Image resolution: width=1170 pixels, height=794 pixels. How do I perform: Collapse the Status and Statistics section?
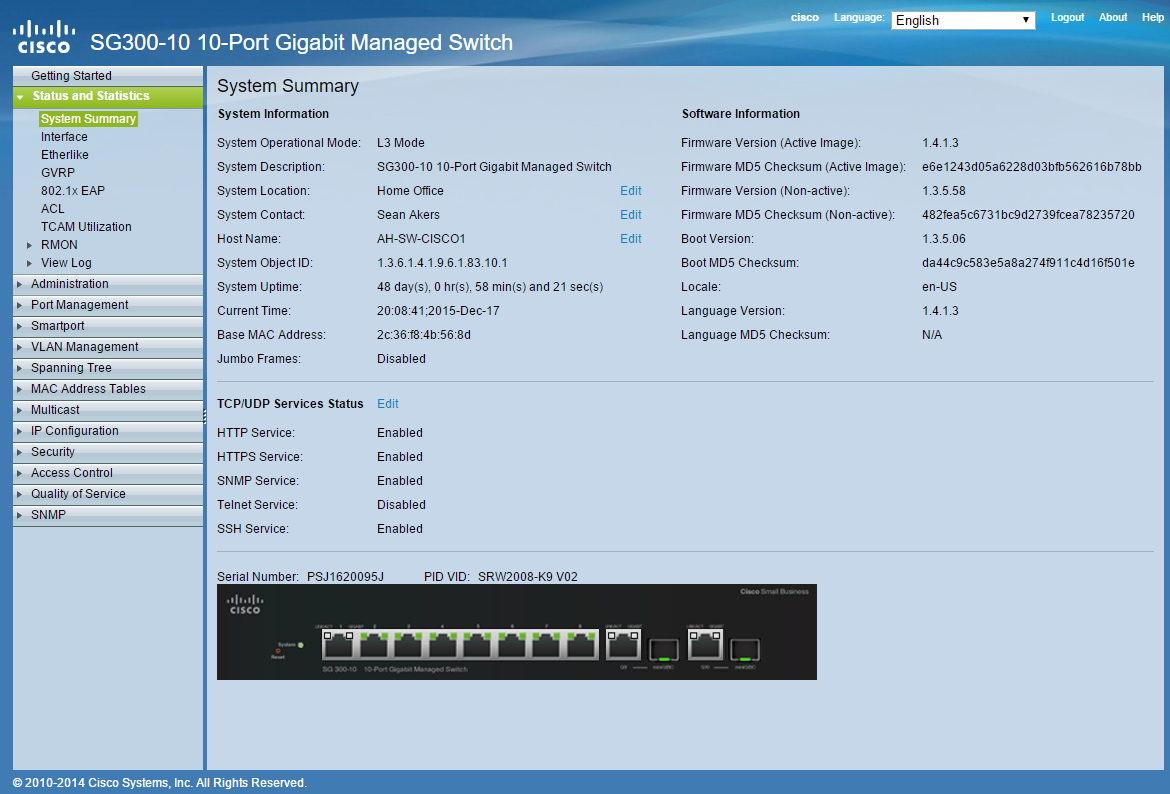click(20, 97)
